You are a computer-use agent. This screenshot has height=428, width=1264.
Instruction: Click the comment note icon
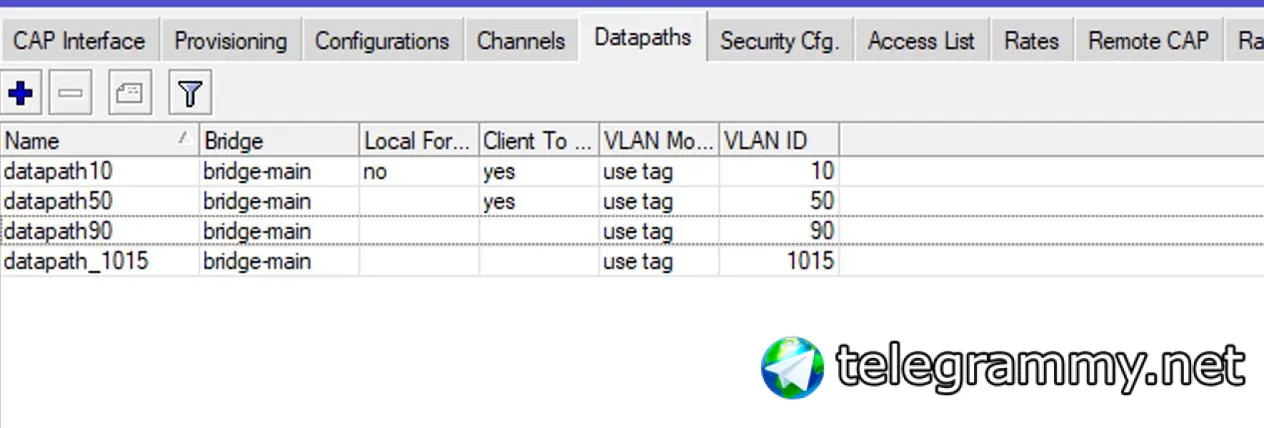pyautogui.click(x=130, y=94)
